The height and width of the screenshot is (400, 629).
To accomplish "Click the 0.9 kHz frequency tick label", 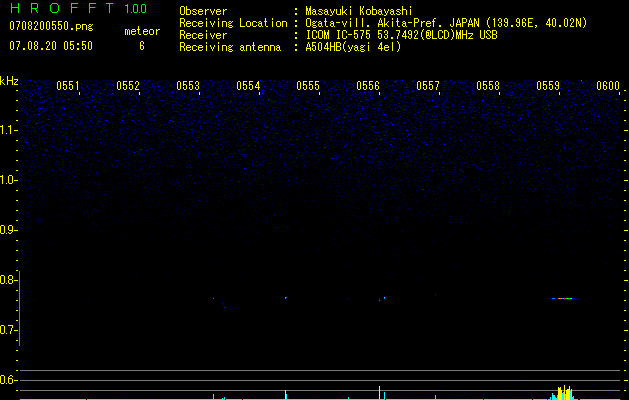I will (x=8, y=230).
